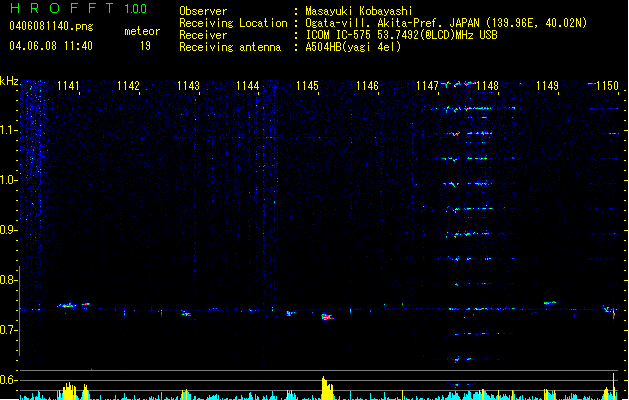
Task: Select the Ogata-vill. Akita-Pref. JAPAN location text
Action: pos(446,23)
